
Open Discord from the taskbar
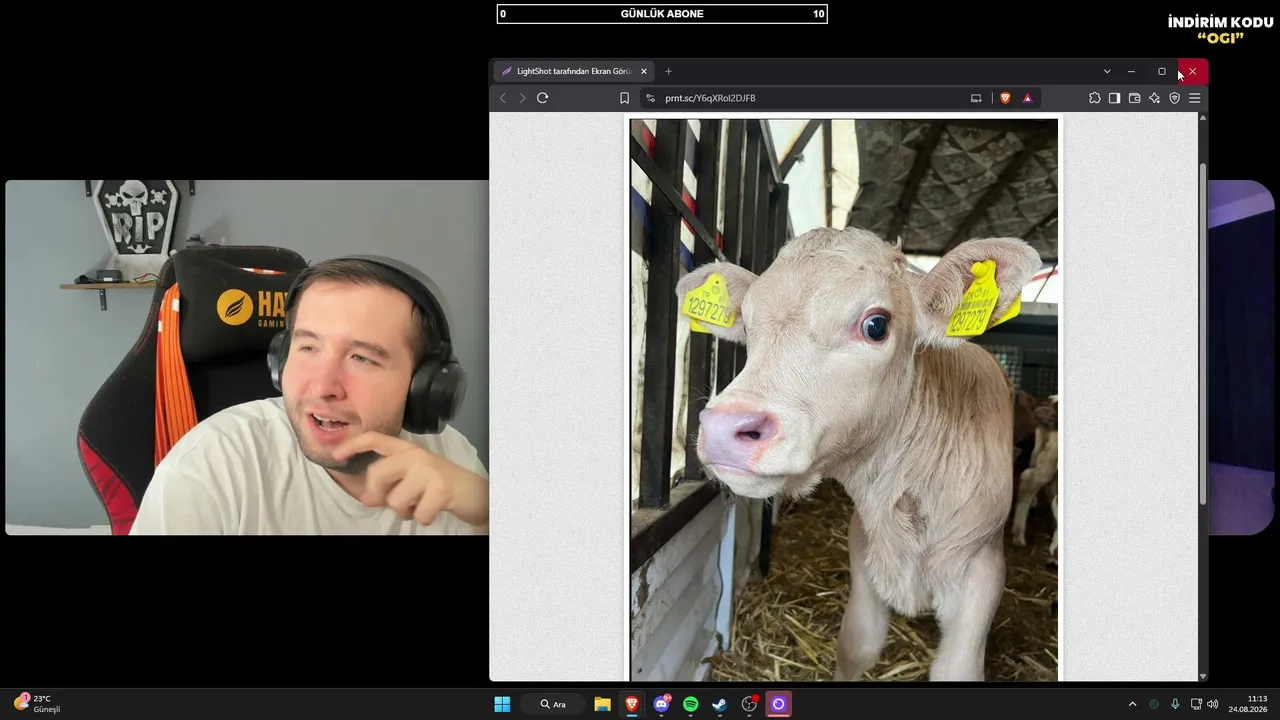click(x=661, y=704)
